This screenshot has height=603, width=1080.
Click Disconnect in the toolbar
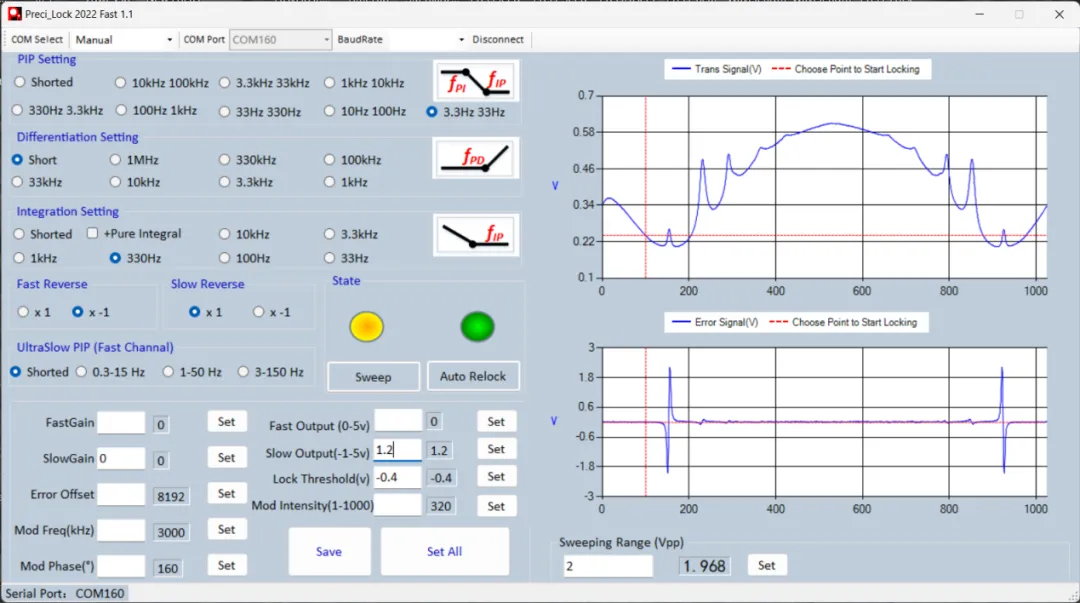[x=498, y=40]
